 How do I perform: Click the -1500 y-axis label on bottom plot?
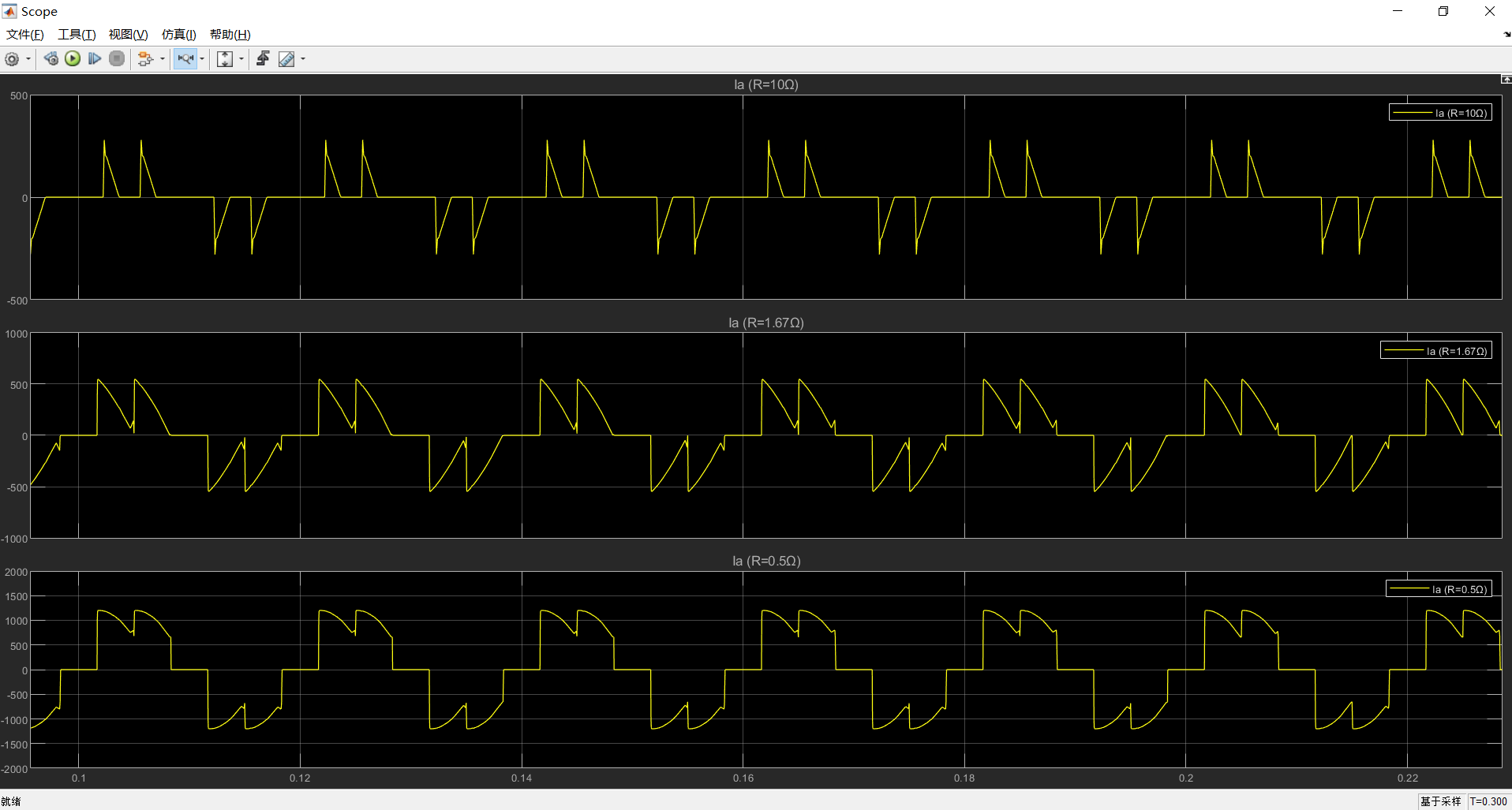coord(14,745)
